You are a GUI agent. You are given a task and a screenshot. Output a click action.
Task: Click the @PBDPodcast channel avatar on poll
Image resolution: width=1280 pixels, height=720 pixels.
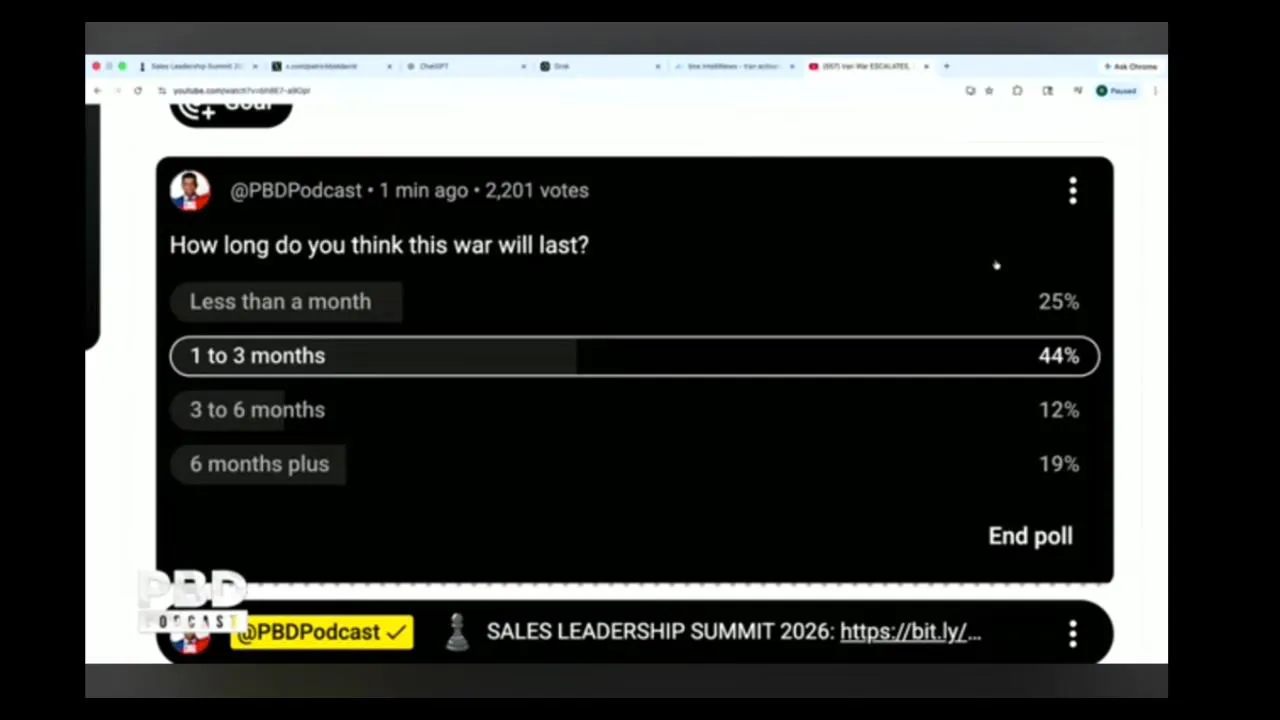tap(190, 191)
